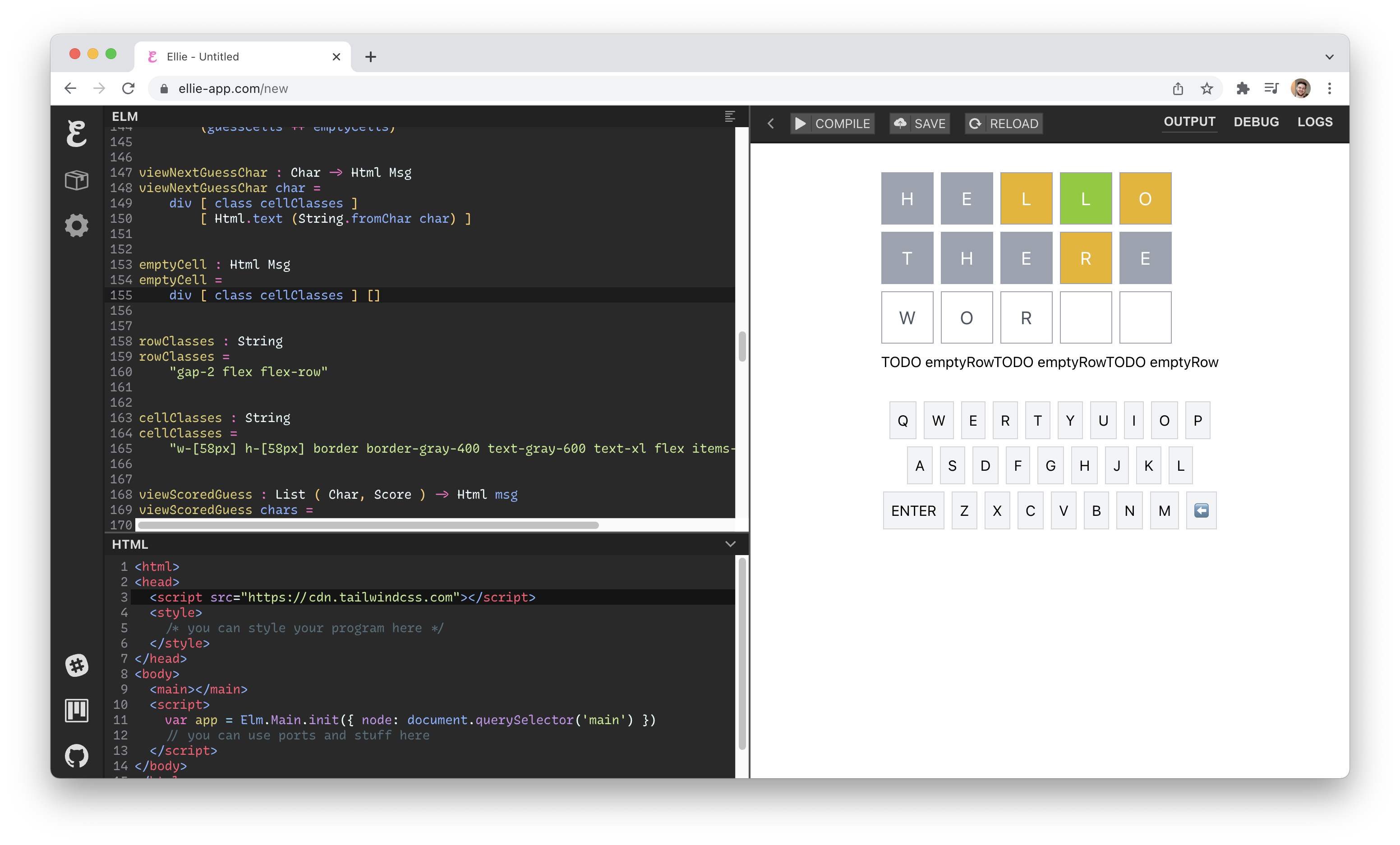1400x845 pixels.
Task: Click the HTML editor vertical scrollbar
Action: coord(742,653)
